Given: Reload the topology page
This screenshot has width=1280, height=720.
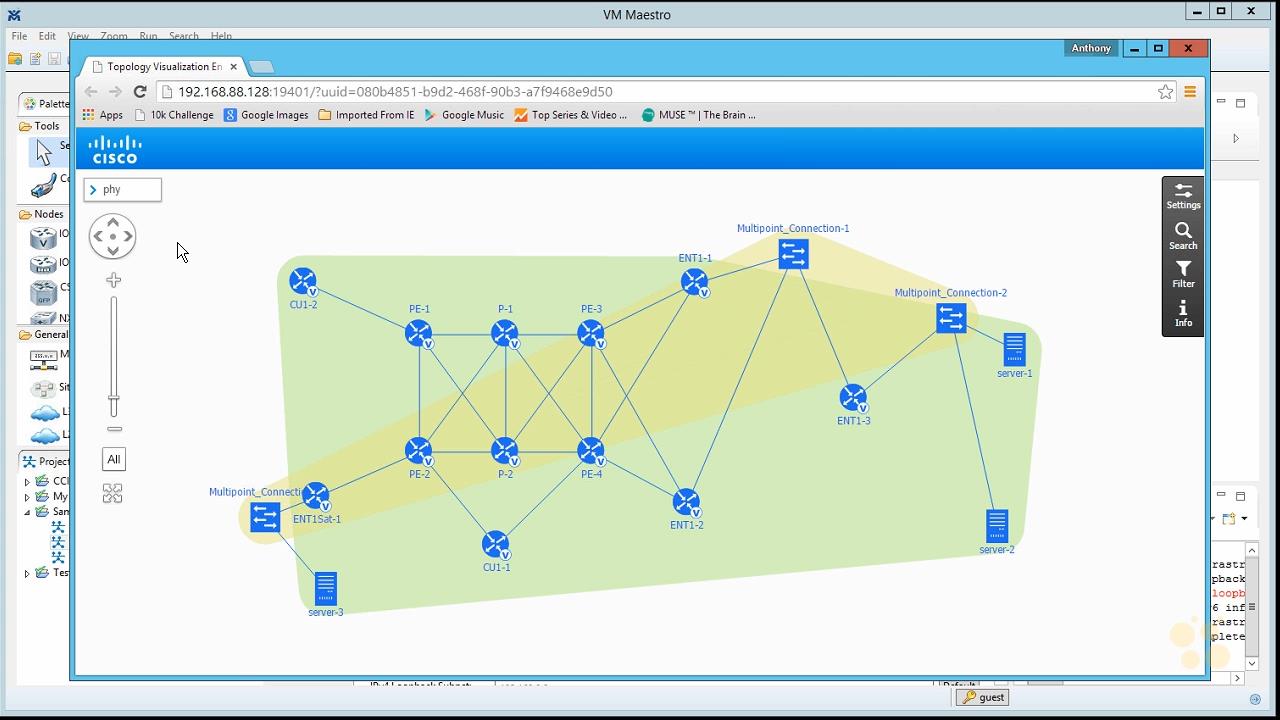Looking at the screenshot, I should click(140, 92).
